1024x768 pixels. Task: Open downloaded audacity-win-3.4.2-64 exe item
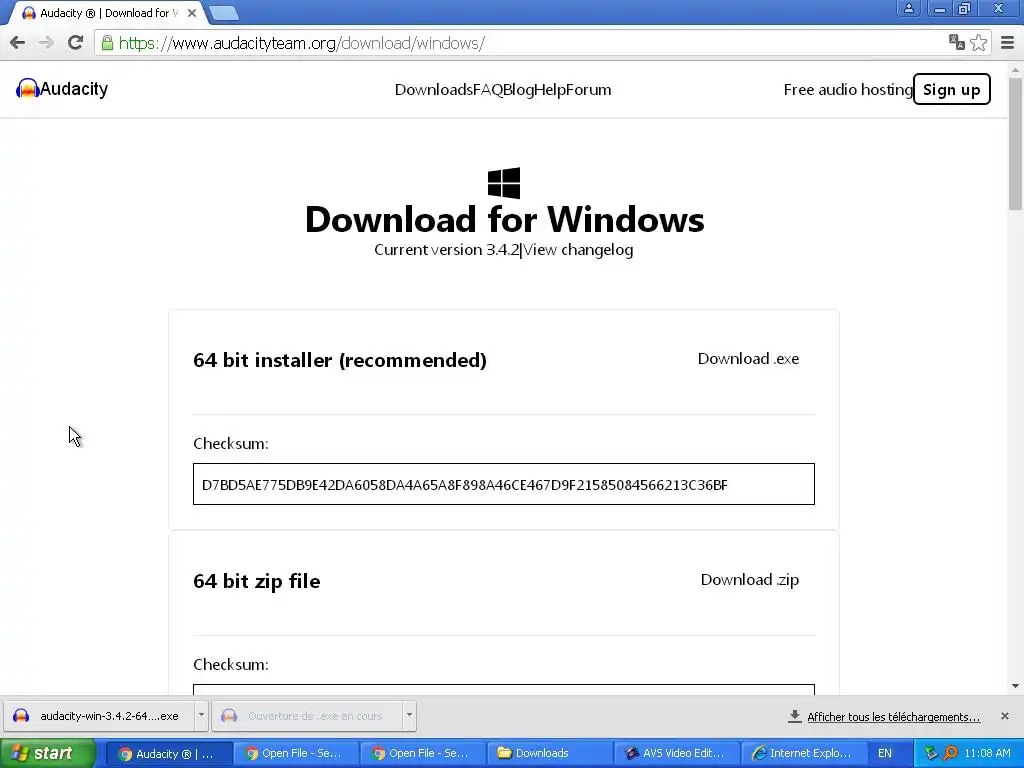click(98, 716)
